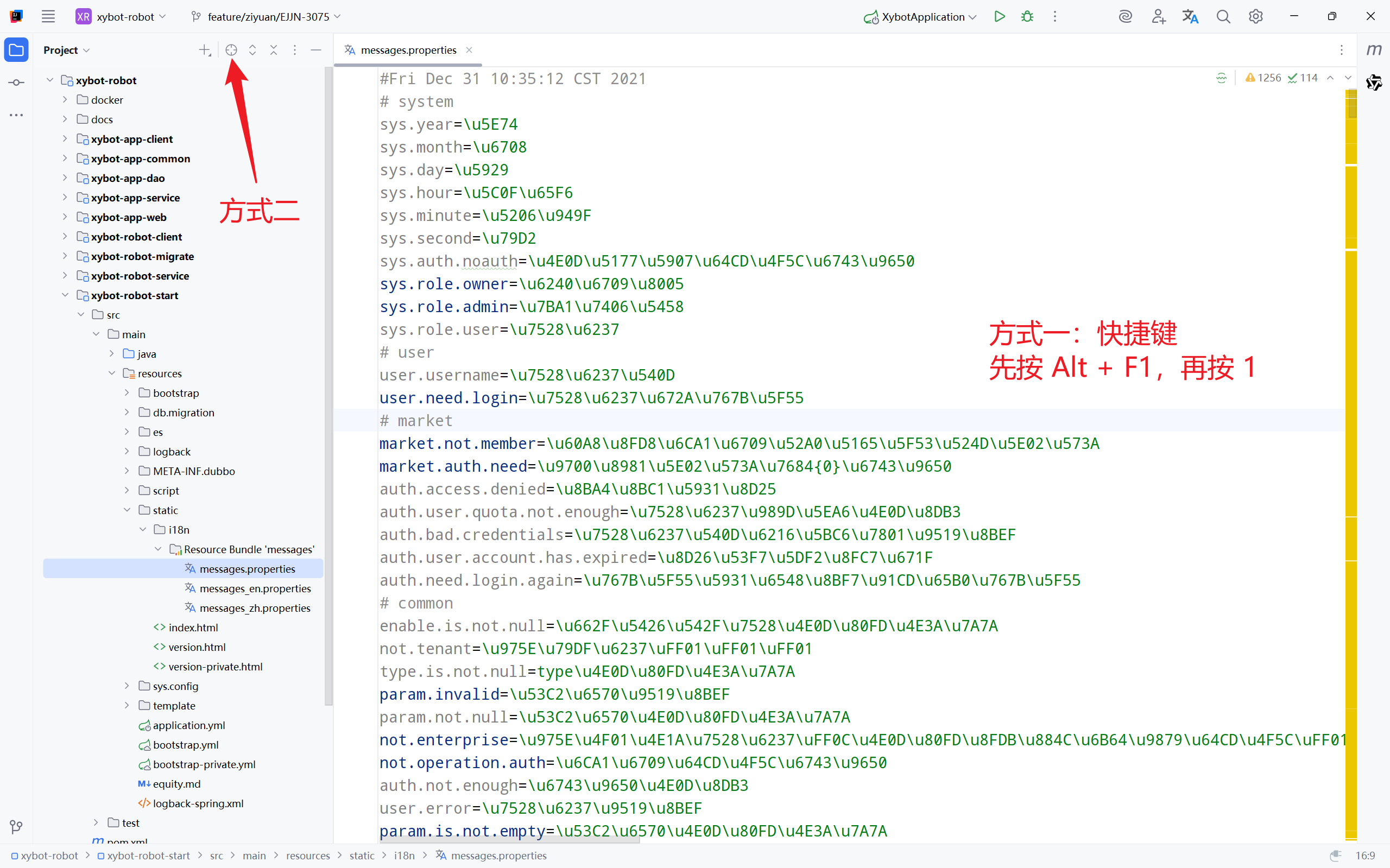Click the 1256 warnings inspection indicator
Viewport: 1390px width, 868px height.
coord(1263,78)
